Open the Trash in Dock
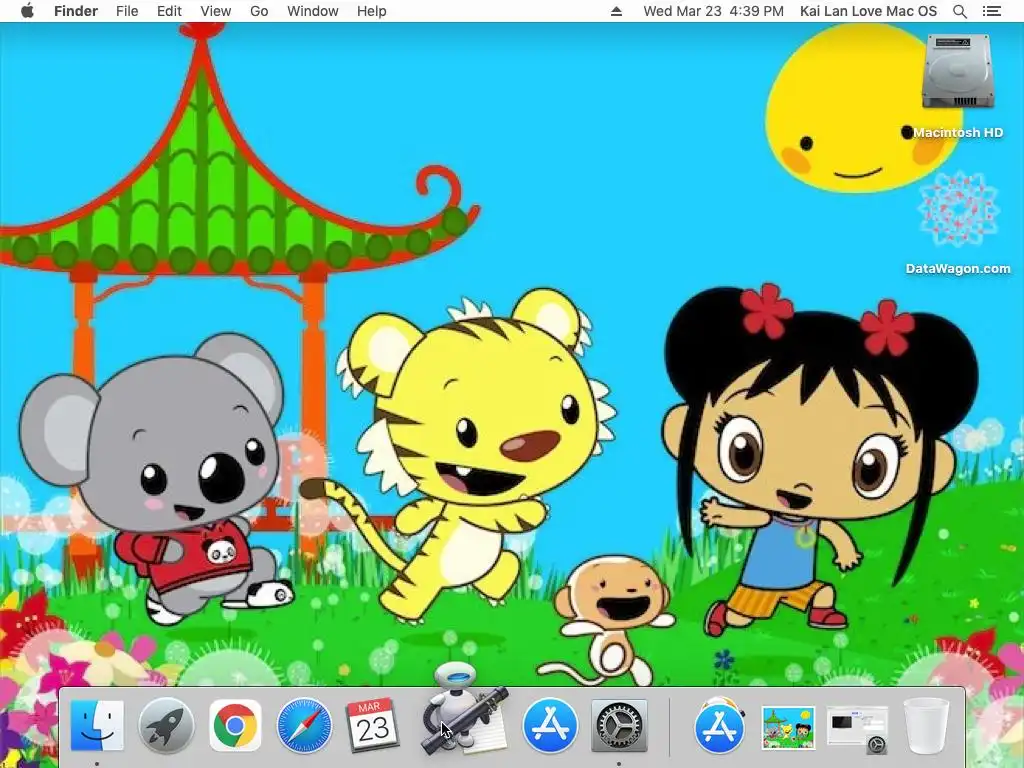The height and width of the screenshot is (768, 1024). 925,726
